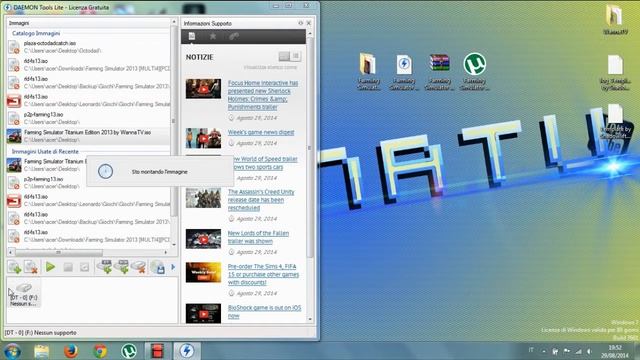
Task: Click the volume icon in the system tray
Action: tap(589, 351)
